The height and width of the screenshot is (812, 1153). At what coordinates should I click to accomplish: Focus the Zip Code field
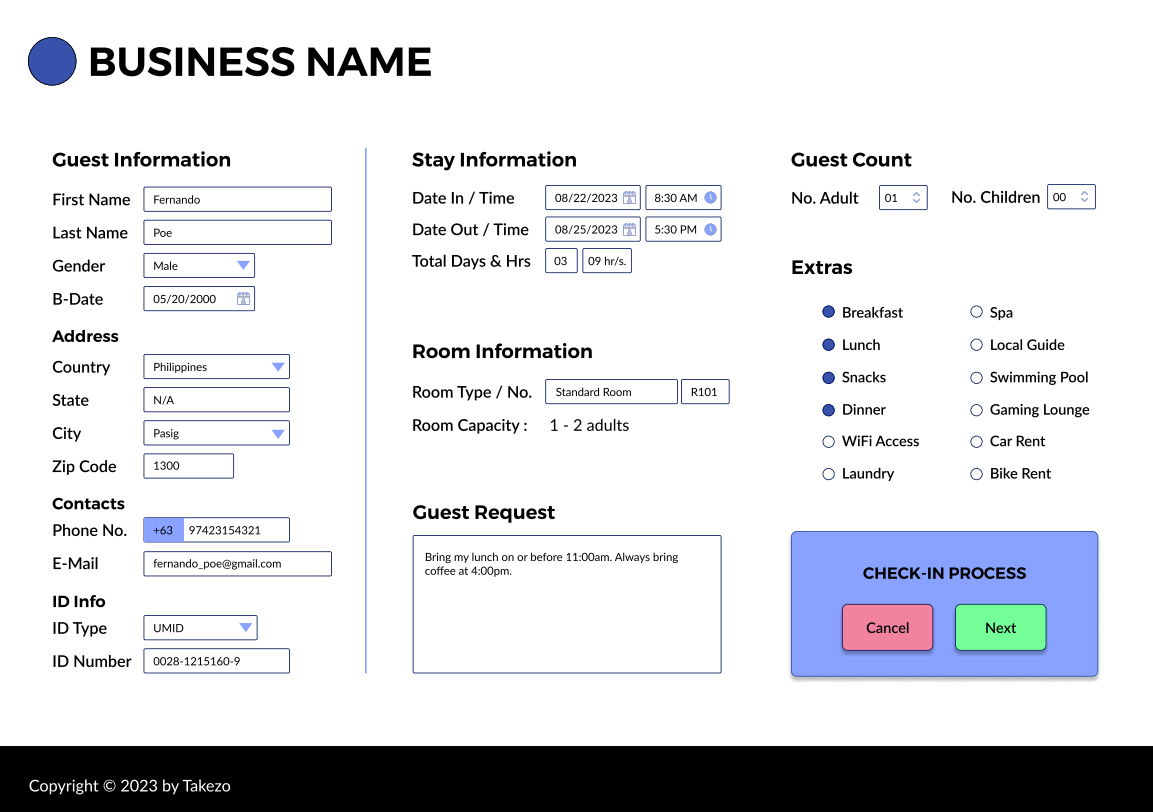pyautogui.click(x=189, y=466)
